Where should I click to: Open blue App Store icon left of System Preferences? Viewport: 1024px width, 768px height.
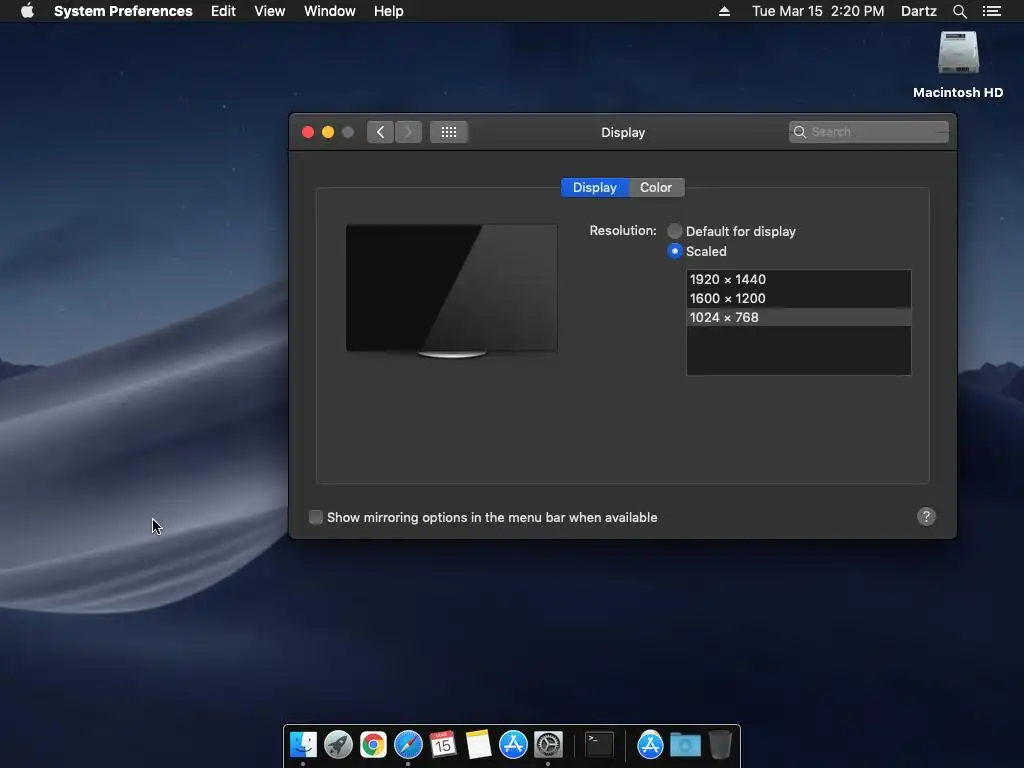coord(513,744)
